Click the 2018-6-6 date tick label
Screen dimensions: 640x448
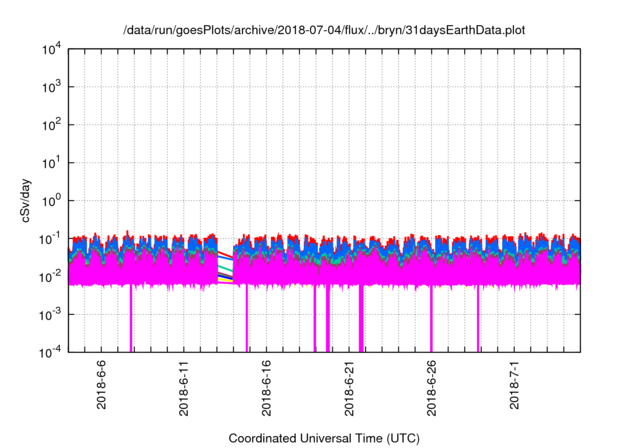click(101, 384)
